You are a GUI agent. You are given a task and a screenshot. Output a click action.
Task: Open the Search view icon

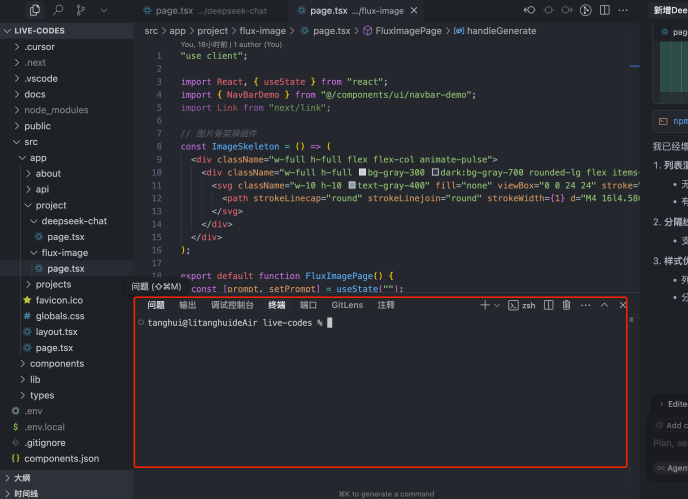[x=59, y=10]
